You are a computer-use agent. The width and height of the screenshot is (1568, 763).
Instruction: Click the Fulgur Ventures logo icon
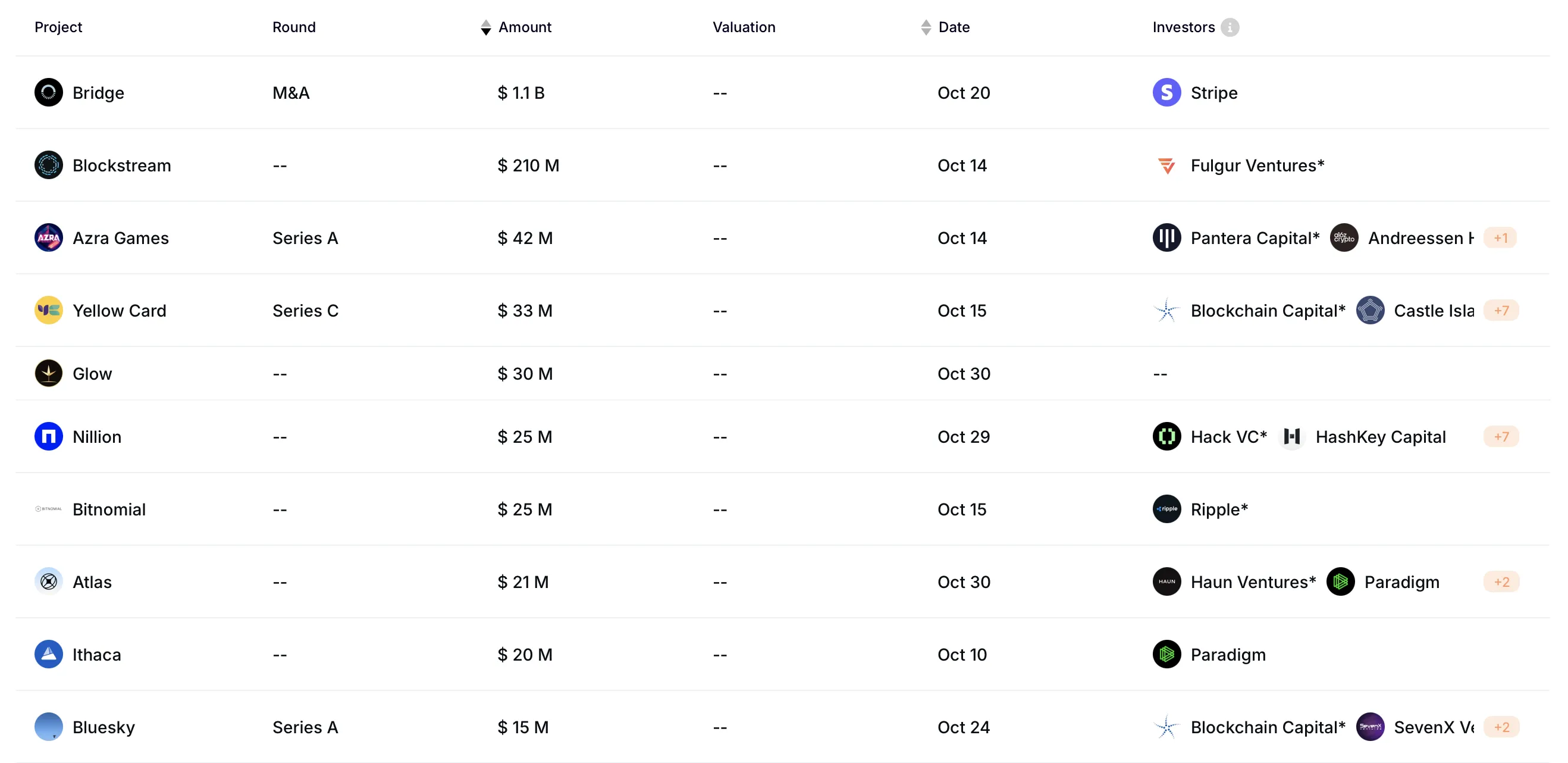pos(1166,165)
